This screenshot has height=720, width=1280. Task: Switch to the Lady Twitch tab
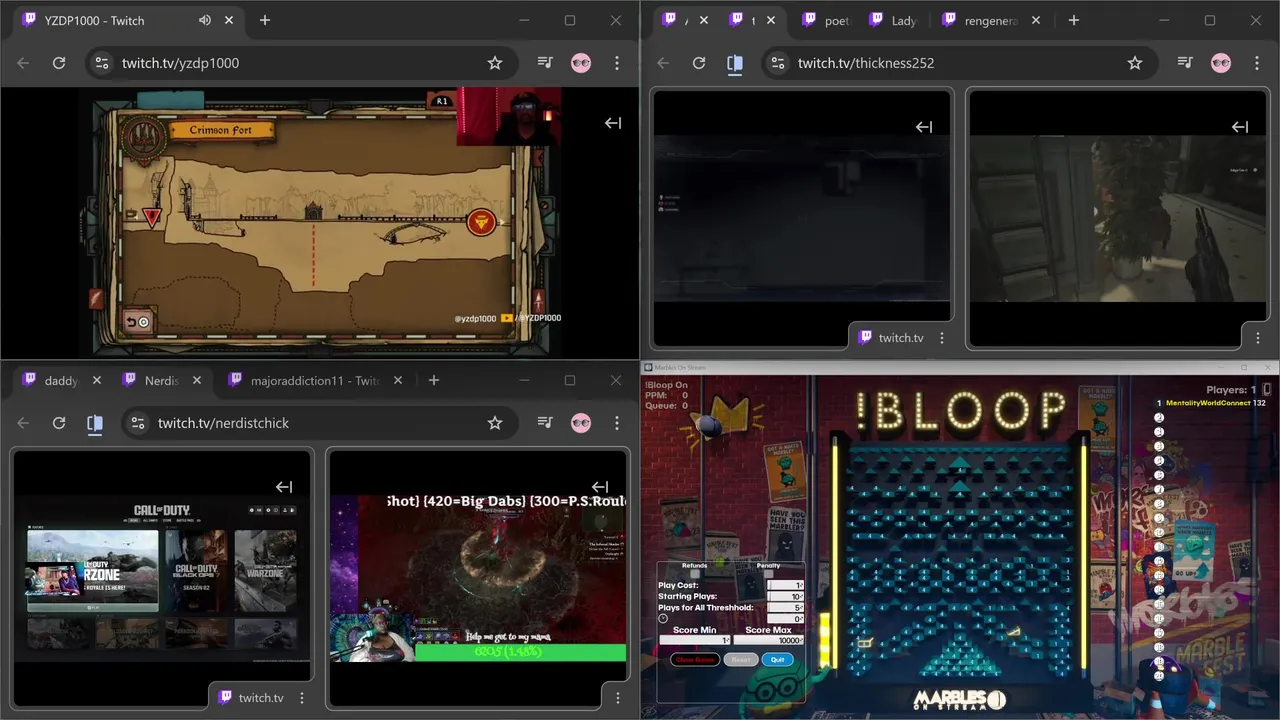(x=892, y=20)
